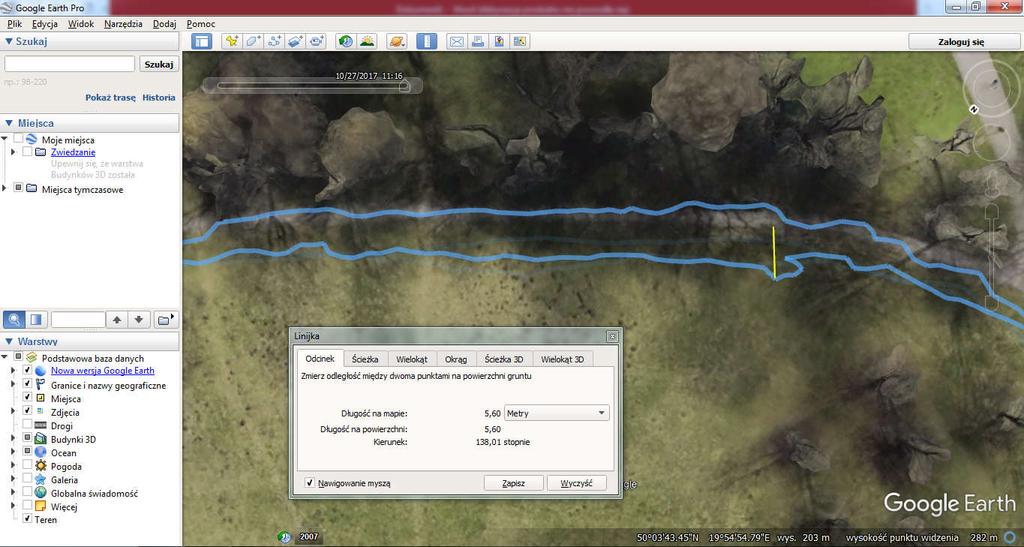
Task: Expand the Globalna świadomość layer
Action: pos(13,492)
